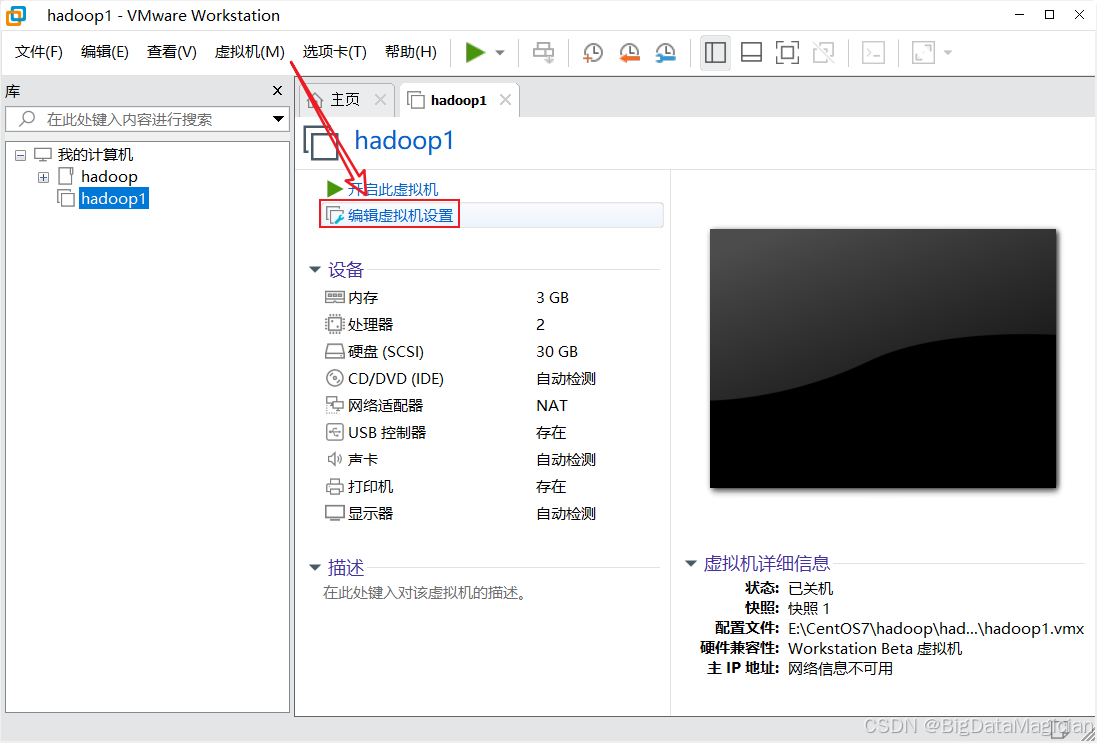Screen dimensions: 1097x743
Task: Click 开启此虚拟机 link
Action: (x=392, y=190)
